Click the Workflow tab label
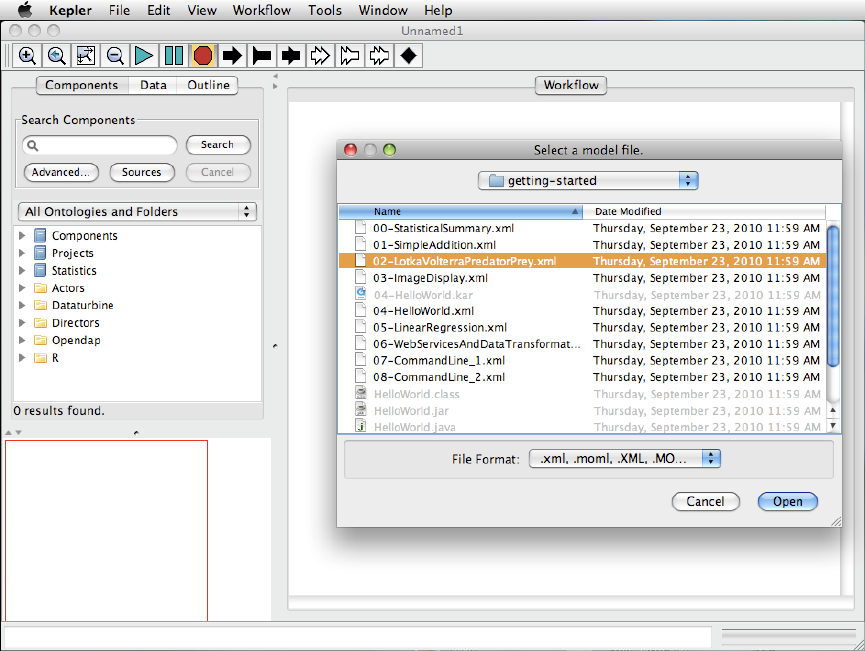 pyautogui.click(x=571, y=85)
